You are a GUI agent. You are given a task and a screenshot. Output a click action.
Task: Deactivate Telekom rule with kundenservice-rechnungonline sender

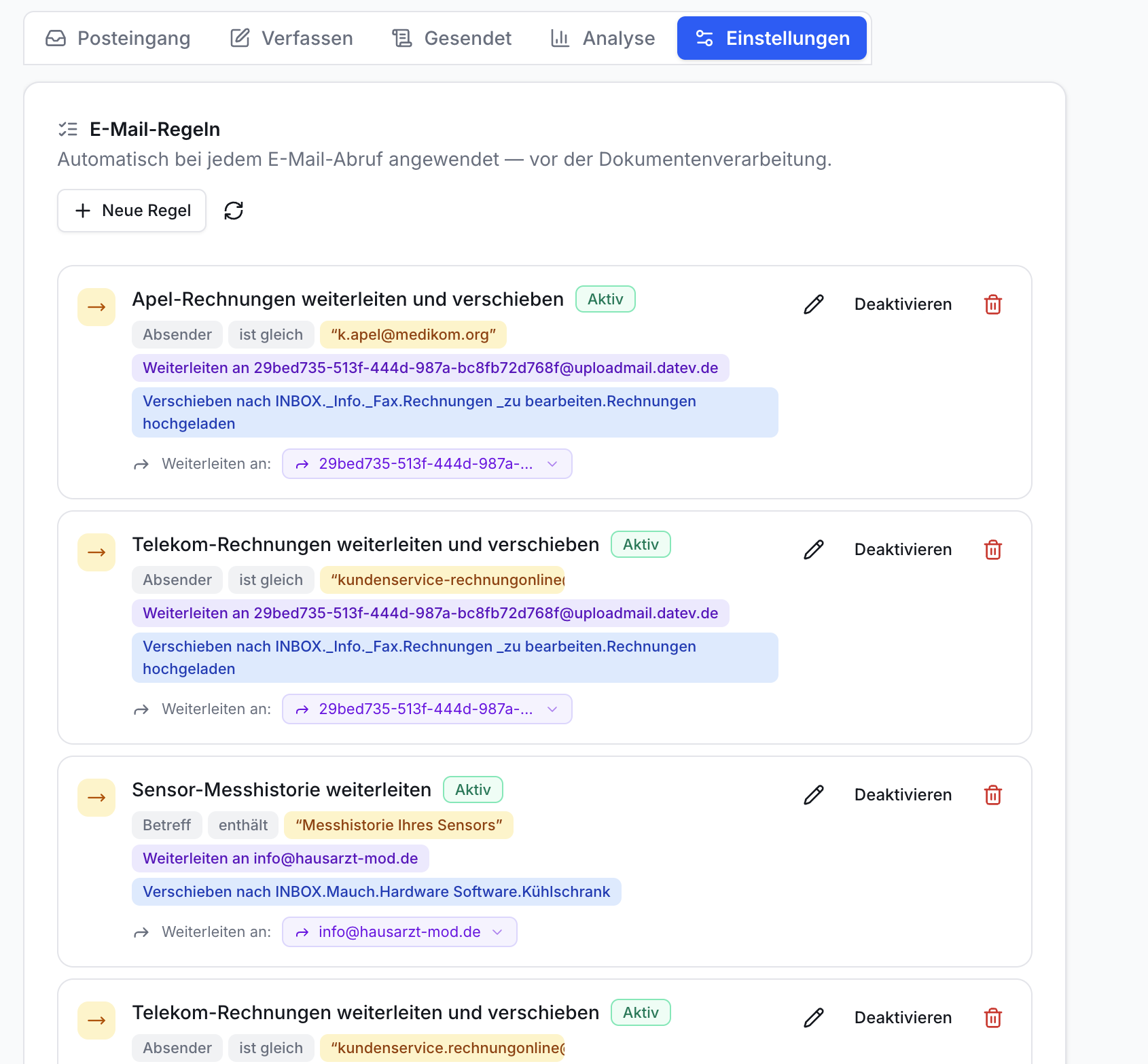point(903,550)
